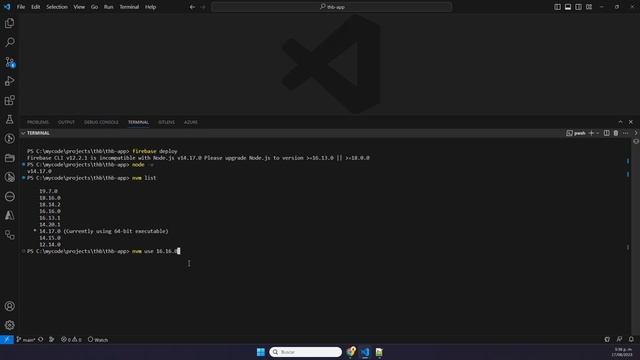This screenshot has height=360, width=640.
Task: Kill terminal with the trash icon
Action: pyautogui.click(x=616, y=133)
